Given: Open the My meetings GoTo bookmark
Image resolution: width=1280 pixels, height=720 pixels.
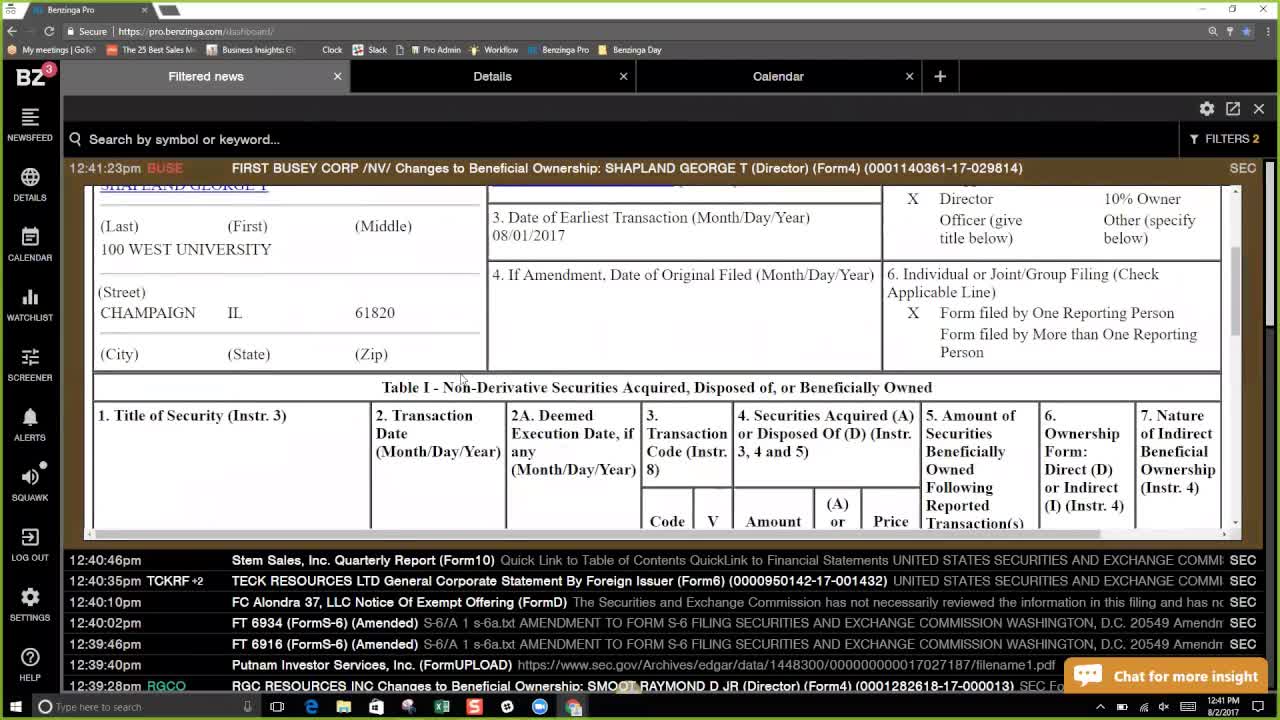Looking at the screenshot, I should [x=52, y=50].
